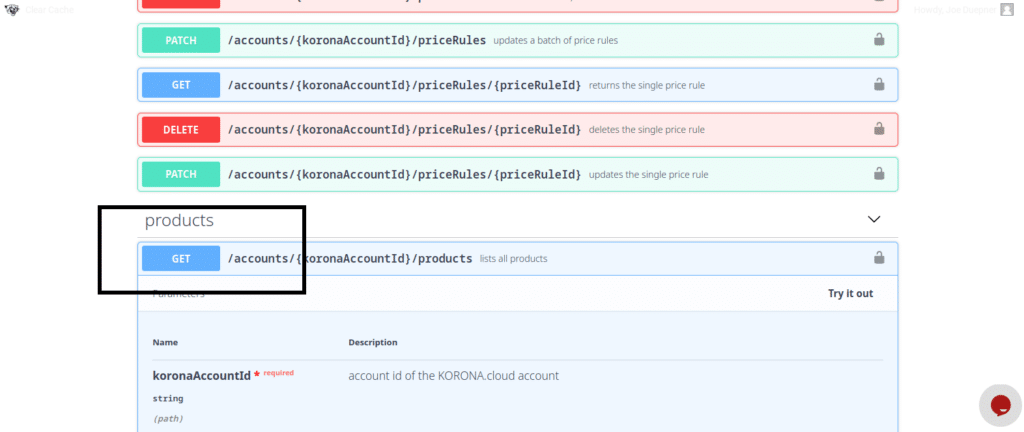Screen dimensions: 1024x432
Task: Open the products section heading
Action: click(x=179, y=219)
